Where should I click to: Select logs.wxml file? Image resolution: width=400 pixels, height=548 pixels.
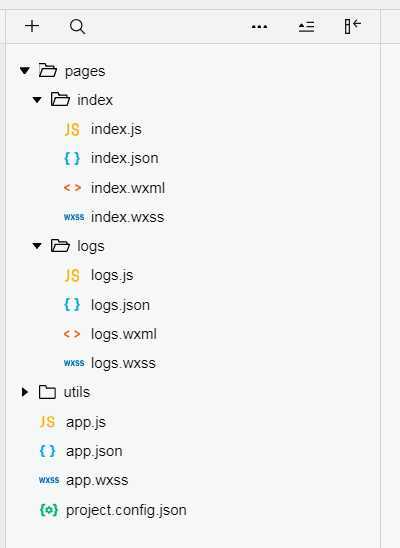click(x=124, y=334)
